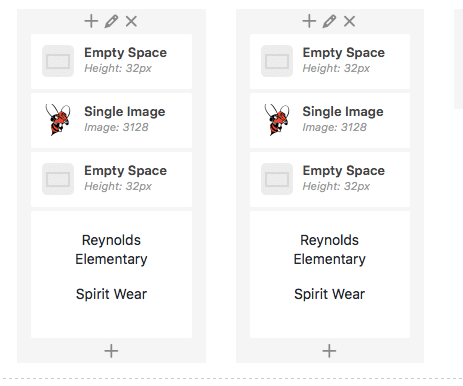Edit right column with pencil icon
The width and height of the screenshot is (463, 386).
click(x=329, y=21)
